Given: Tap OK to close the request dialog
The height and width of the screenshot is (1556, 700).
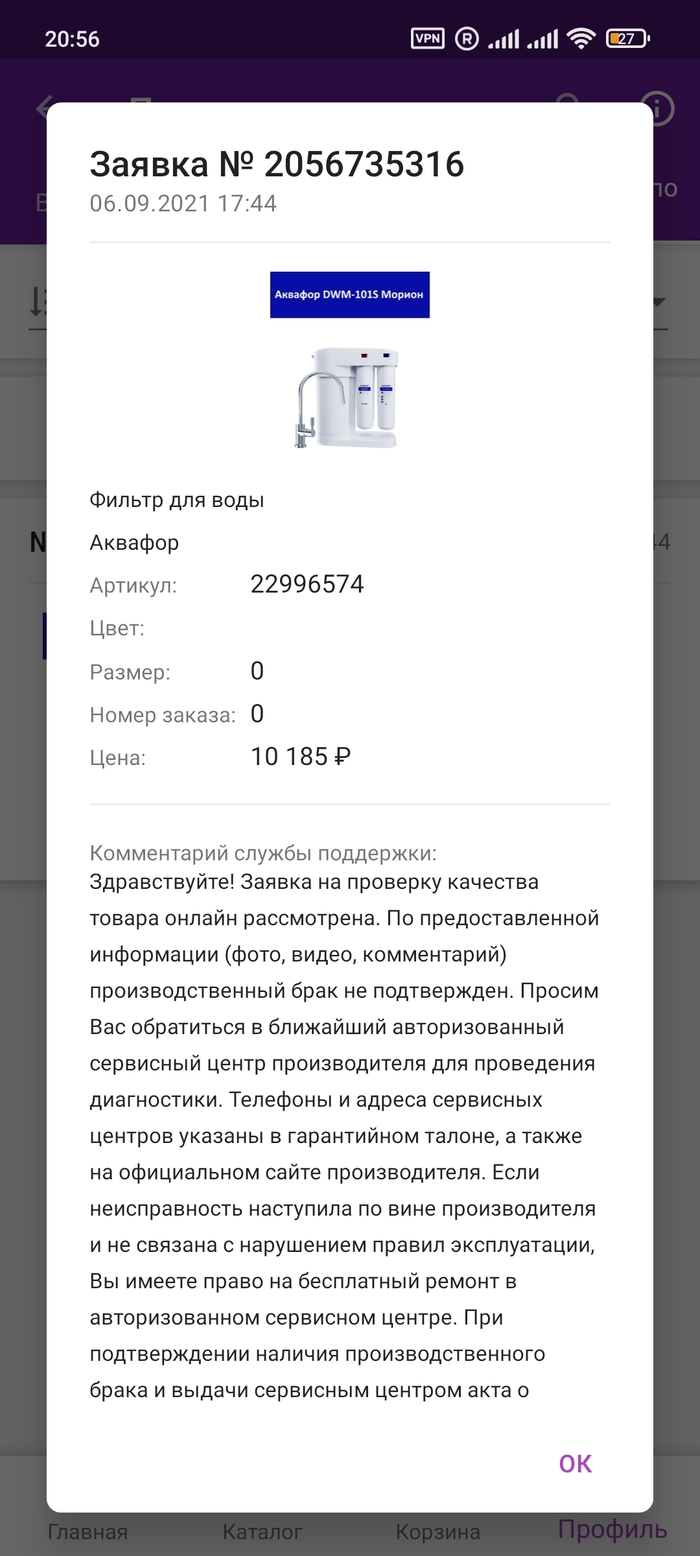Looking at the screenshot, I should [x=575, y=1463].
